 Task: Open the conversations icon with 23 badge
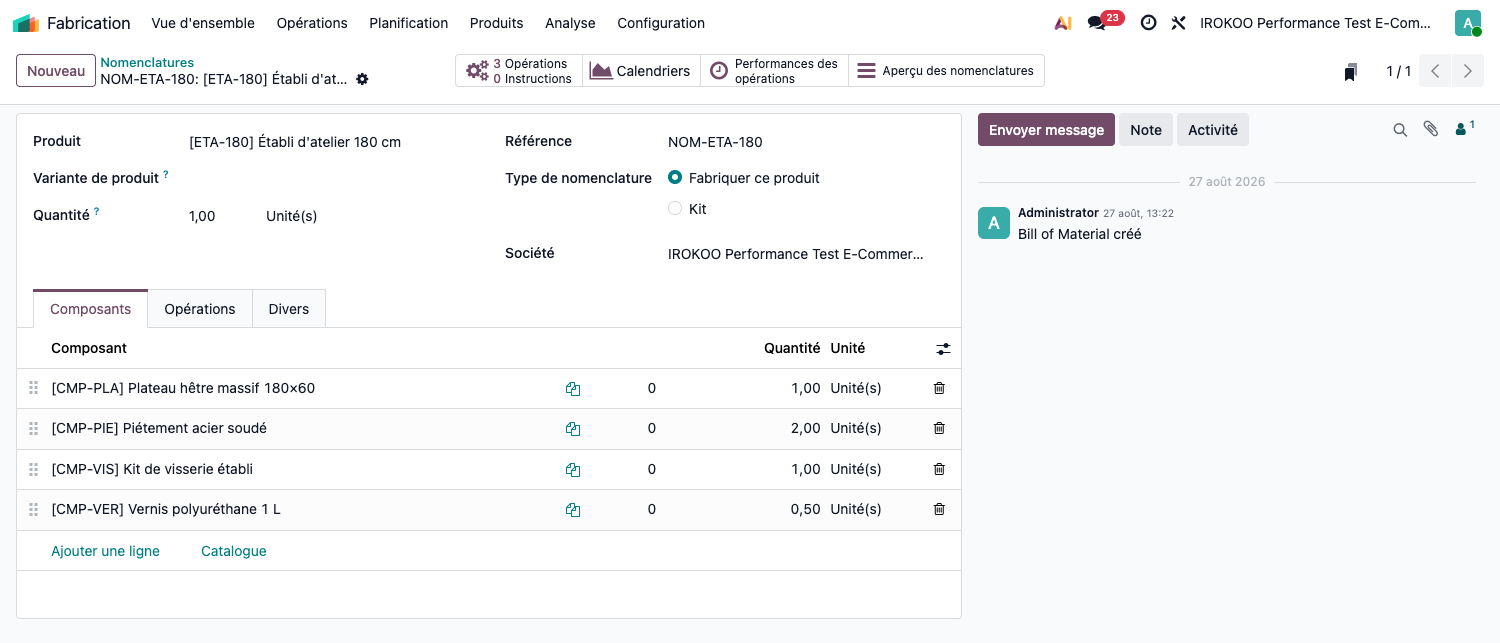[x=1097, y=23]
